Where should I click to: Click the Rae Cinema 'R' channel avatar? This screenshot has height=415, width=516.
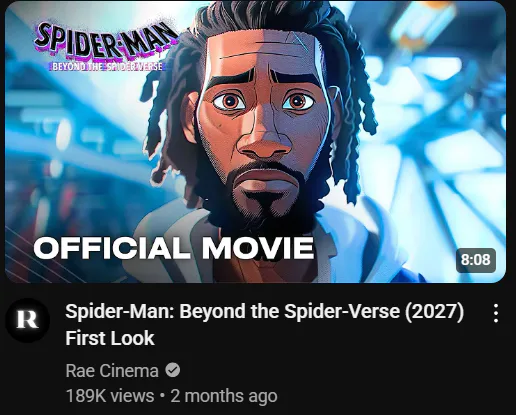tap(28, 320)
